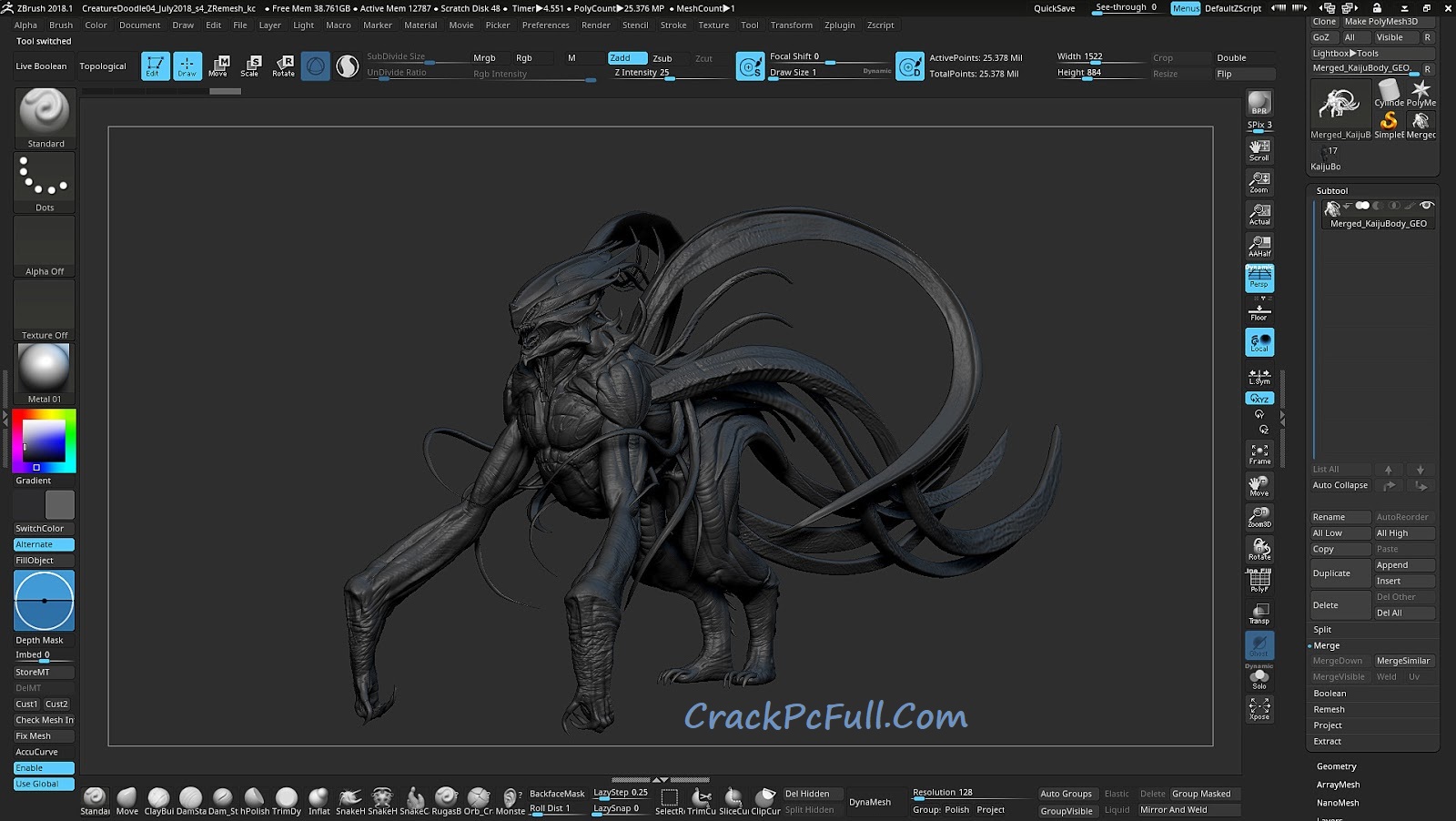Click the Xpose icon
The width and height of the screenshot is (1456, 821).
point(1259,708)
